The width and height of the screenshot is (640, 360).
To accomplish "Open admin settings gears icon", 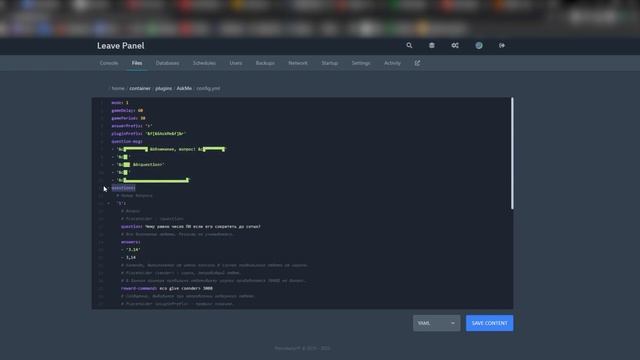I will 455,45.
